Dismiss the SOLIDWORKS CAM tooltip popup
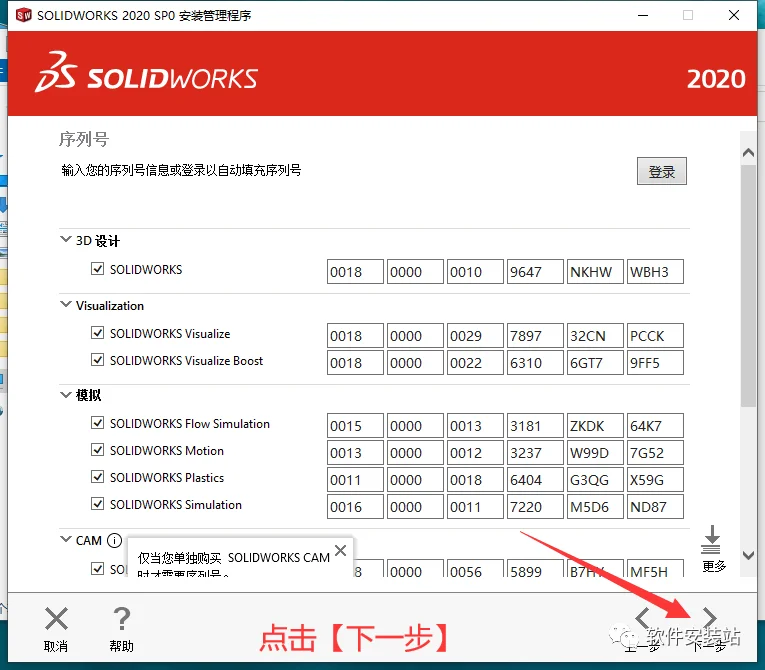This screenshot has height=670, width=765. (341, 550)
